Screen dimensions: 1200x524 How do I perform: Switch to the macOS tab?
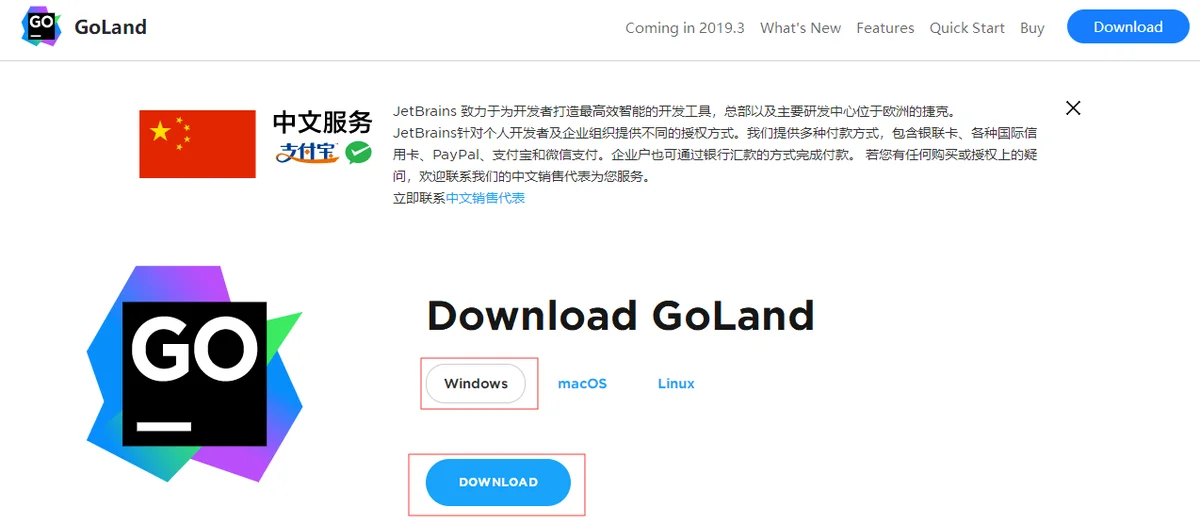(582, 384)
